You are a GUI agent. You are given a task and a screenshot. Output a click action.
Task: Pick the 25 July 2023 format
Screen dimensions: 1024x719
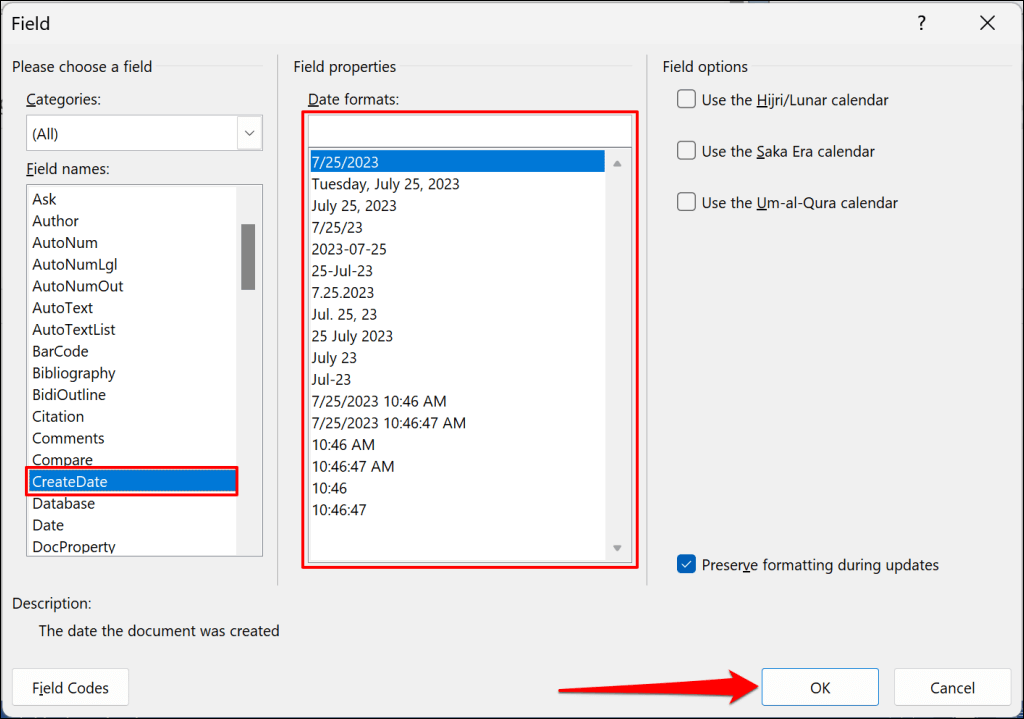[352, 336]
